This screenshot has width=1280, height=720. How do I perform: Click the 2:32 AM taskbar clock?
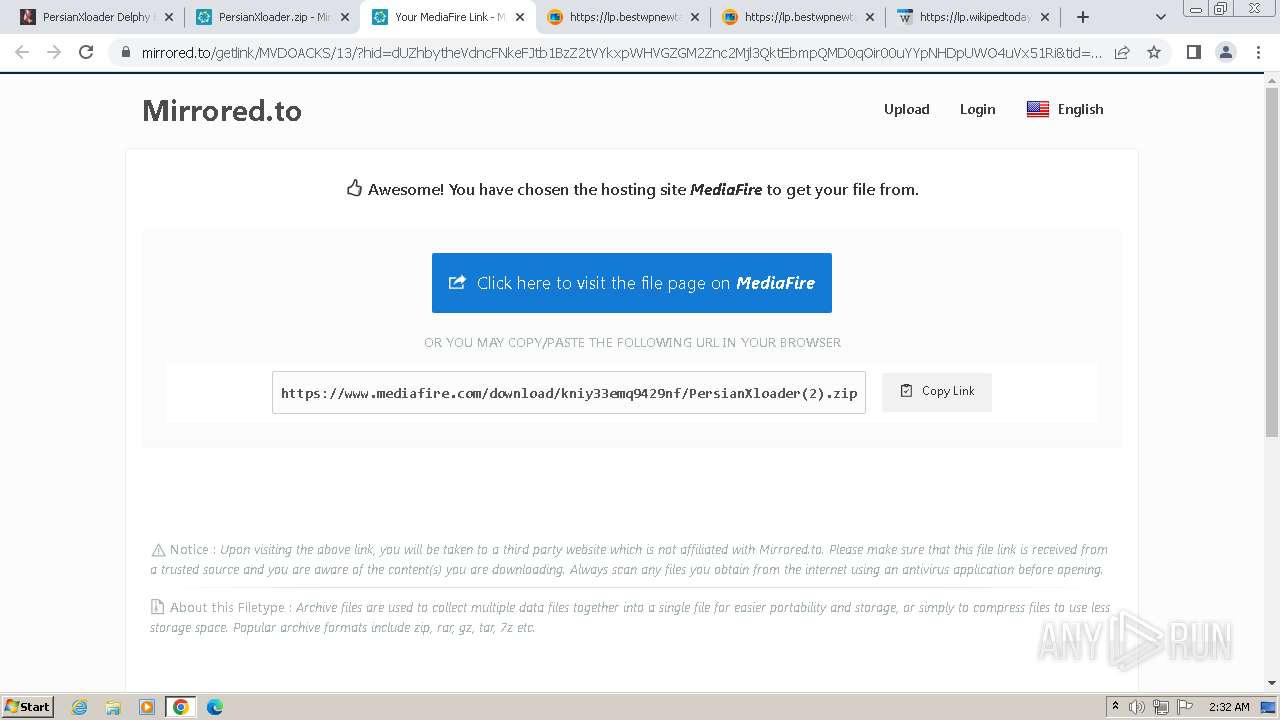tap(1229, 707)
